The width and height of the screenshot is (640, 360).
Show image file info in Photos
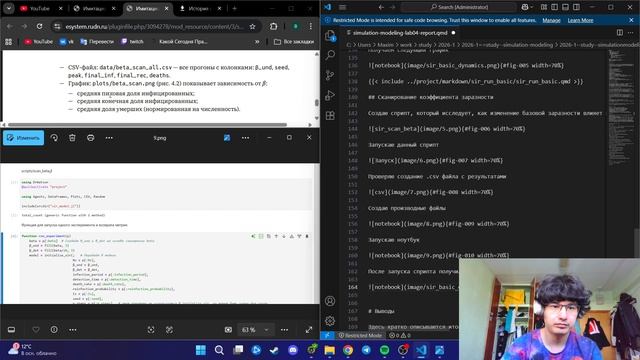tap(54, 330)
